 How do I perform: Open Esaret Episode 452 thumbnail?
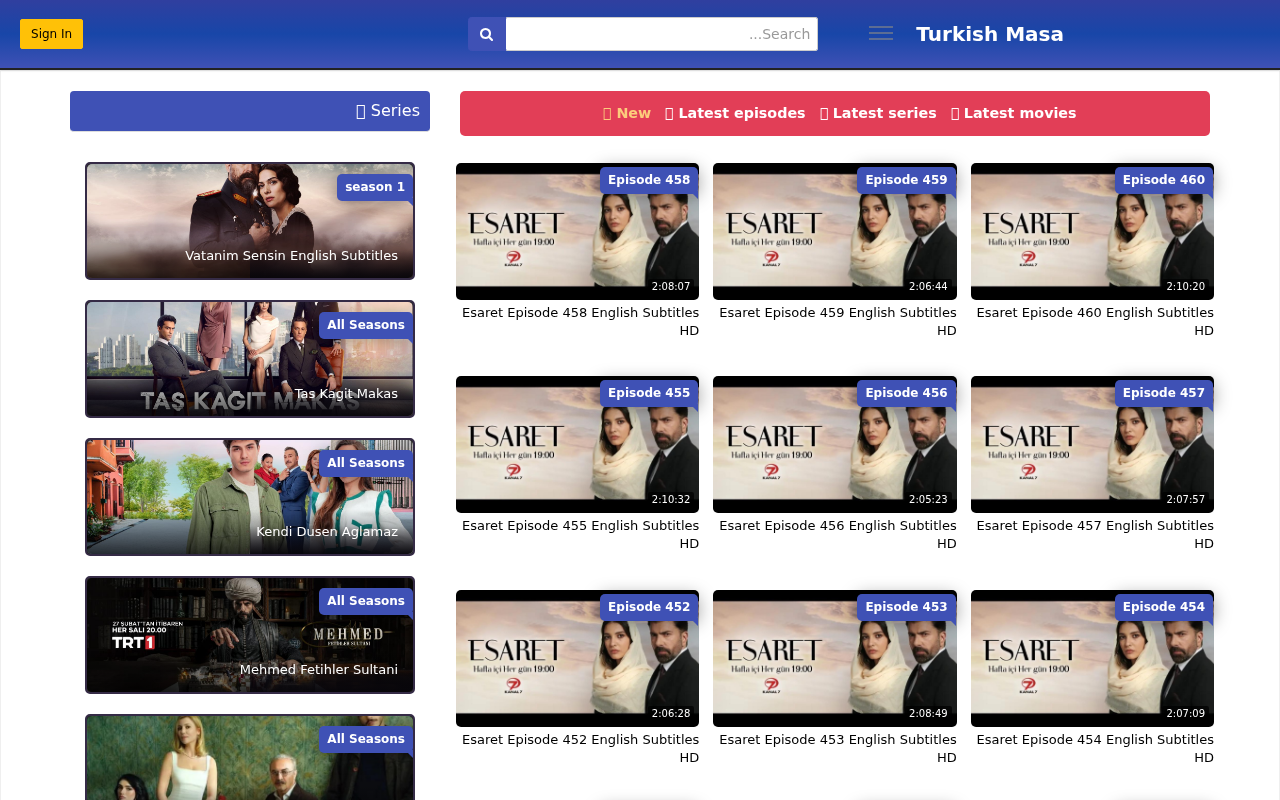point(577,658)
